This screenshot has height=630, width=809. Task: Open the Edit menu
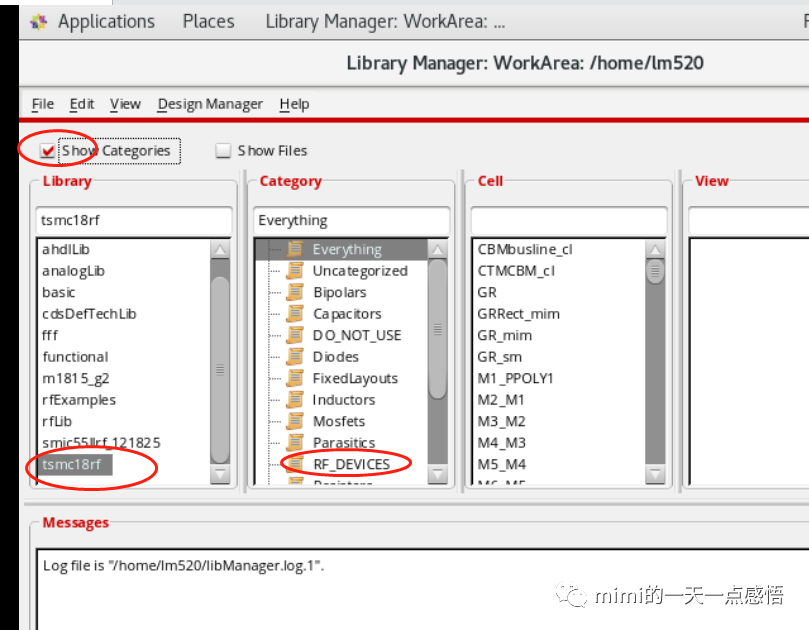(82, 104)
